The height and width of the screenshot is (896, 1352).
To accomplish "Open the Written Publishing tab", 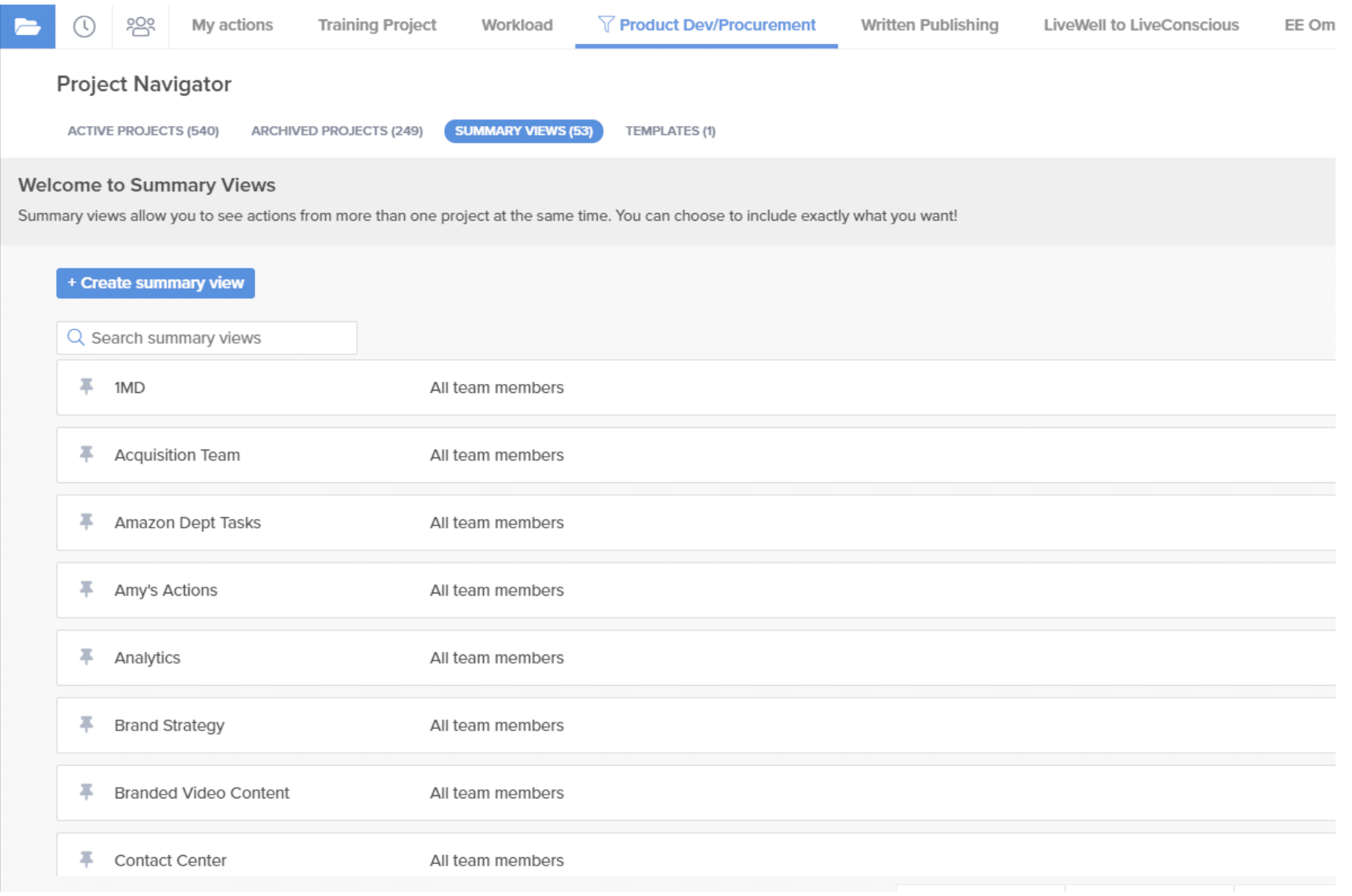I will (x=929, y=25).
